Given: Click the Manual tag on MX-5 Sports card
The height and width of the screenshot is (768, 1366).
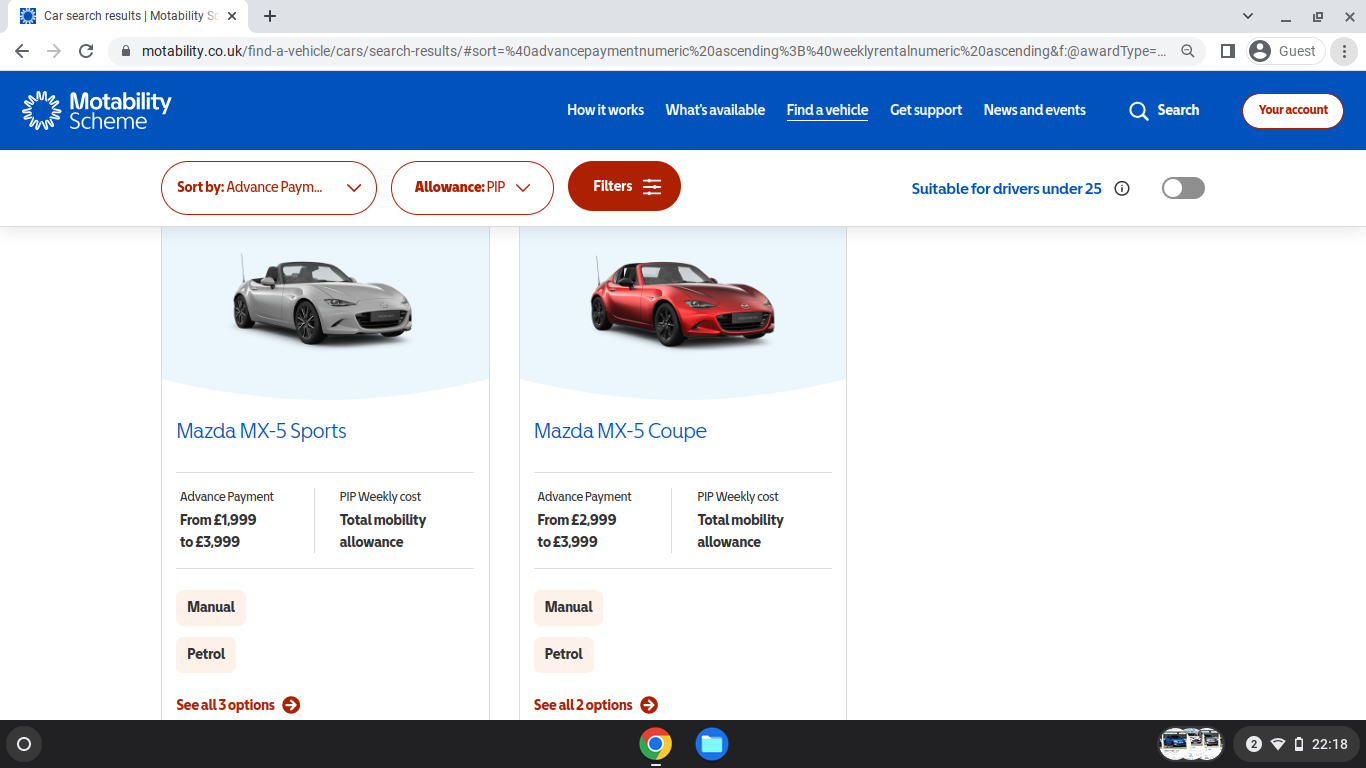Looking at the screenshot, I should [x=211, y=607].
